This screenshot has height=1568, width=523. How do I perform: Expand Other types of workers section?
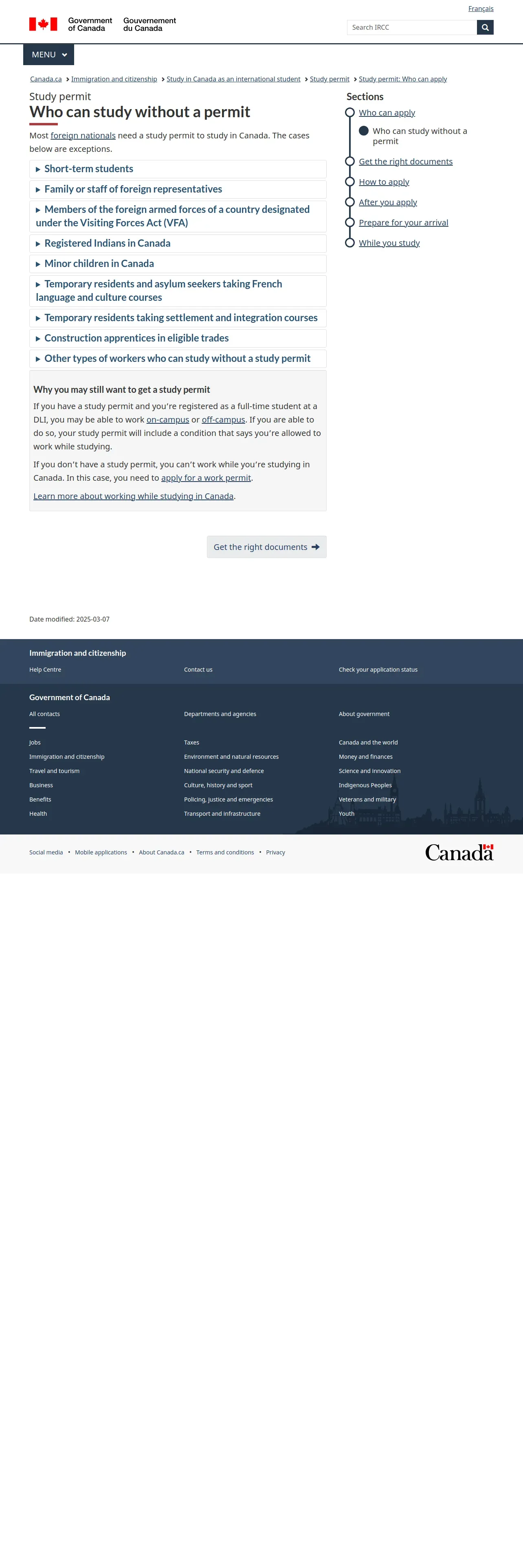click(178, 359)
